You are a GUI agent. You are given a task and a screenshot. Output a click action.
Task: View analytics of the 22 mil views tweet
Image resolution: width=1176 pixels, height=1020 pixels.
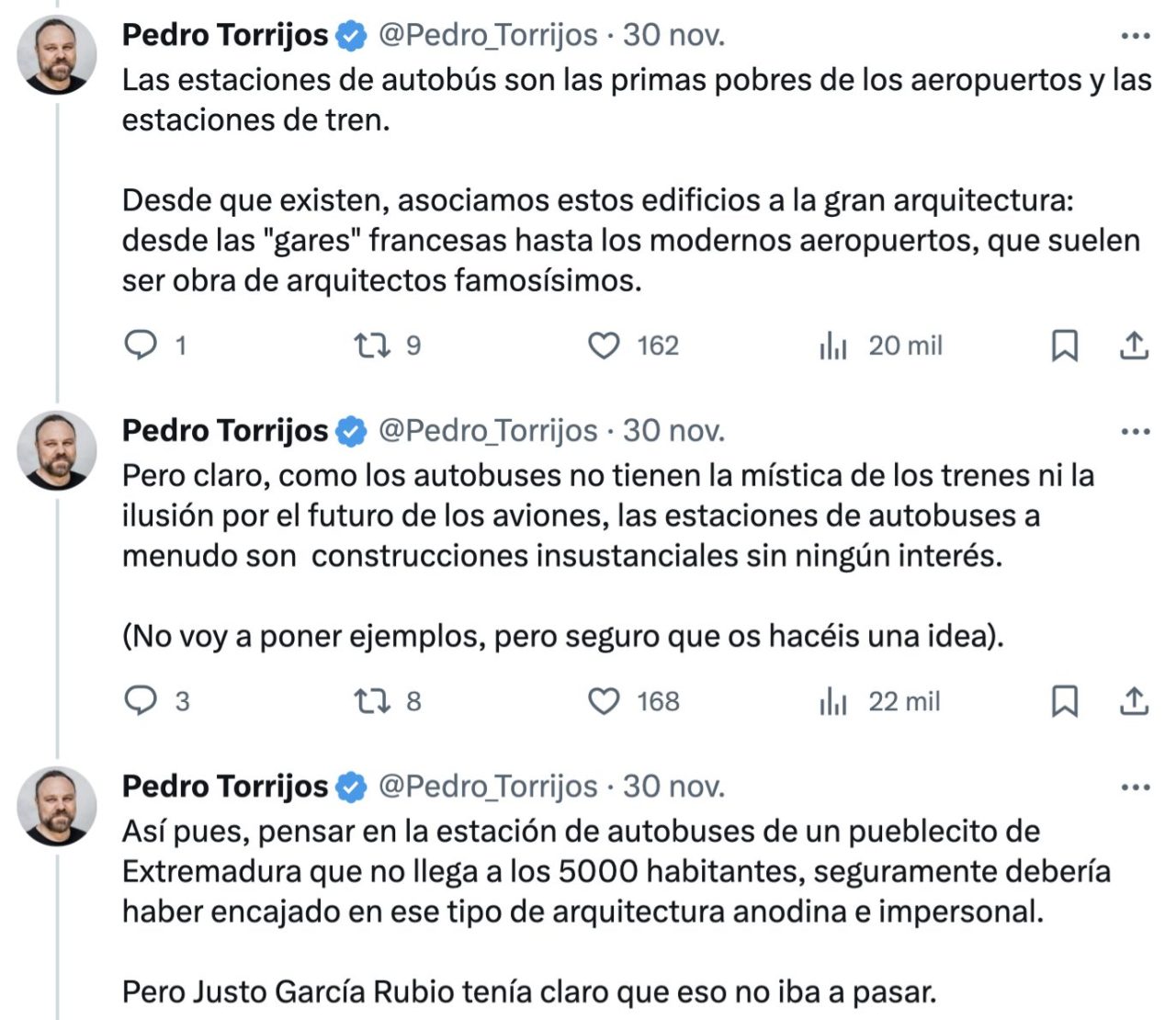833,701
